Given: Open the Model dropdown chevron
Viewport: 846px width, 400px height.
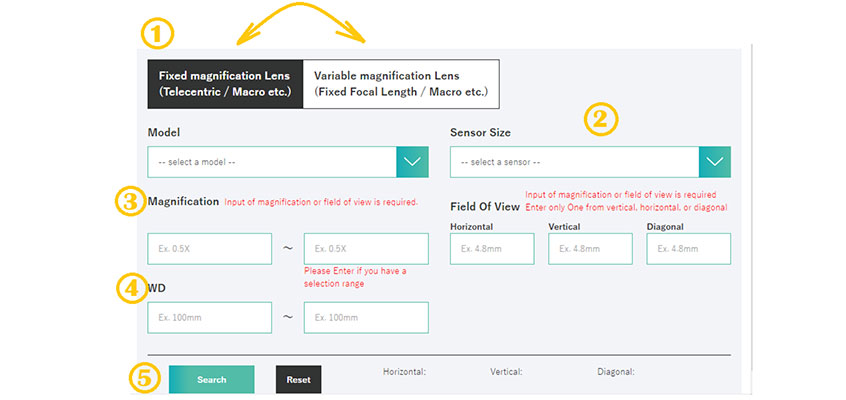Looking at the screenshot, I should click(x=413, y=161).
